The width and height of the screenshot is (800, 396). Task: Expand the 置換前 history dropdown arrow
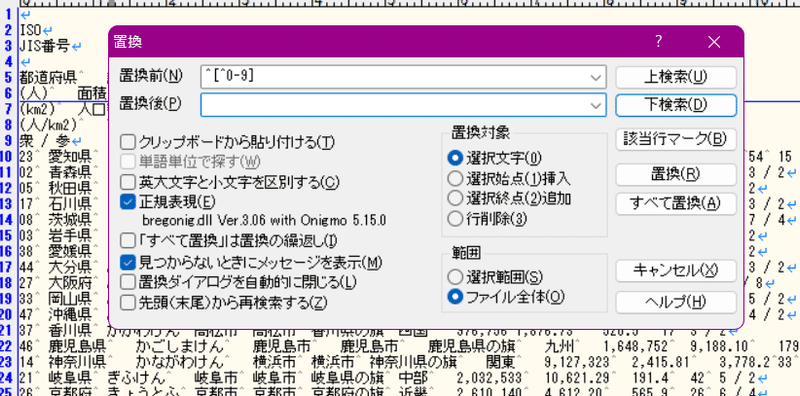[595, 78]
